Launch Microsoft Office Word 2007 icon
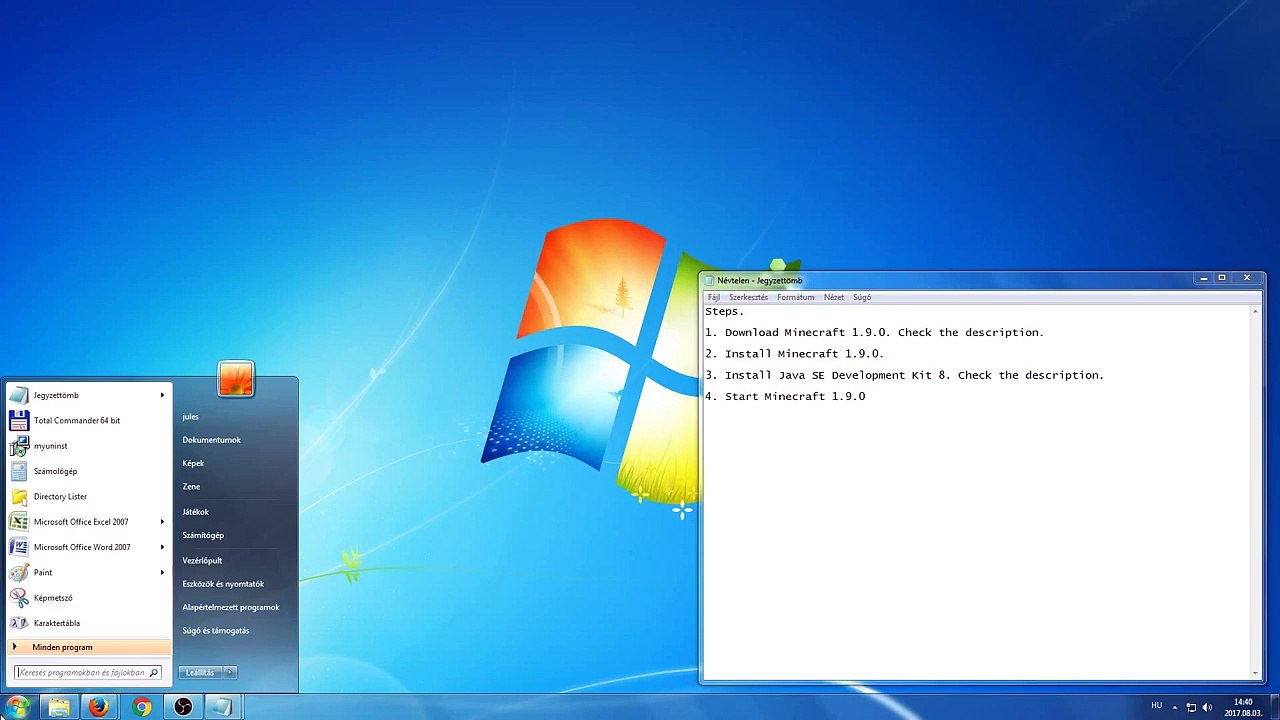 point(19,547)
